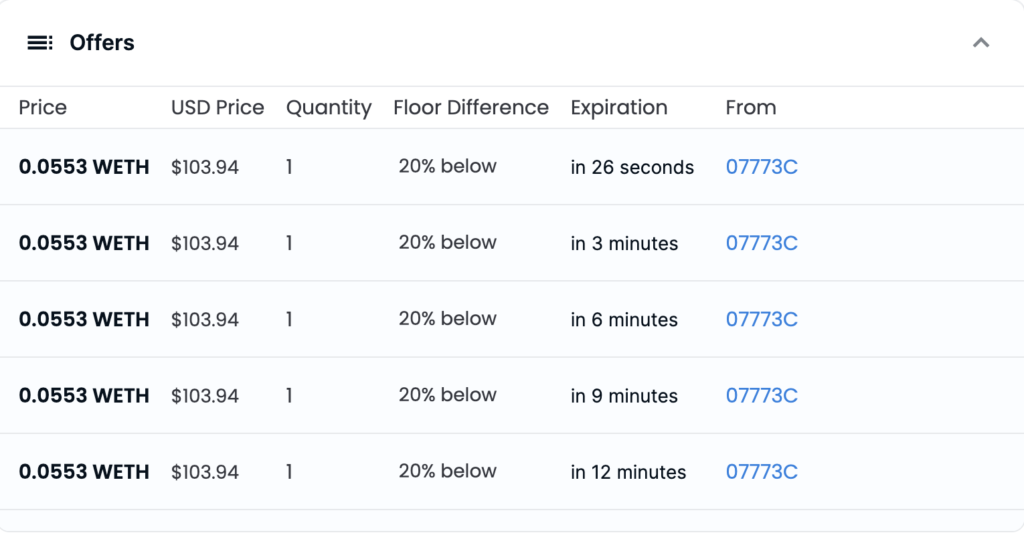Select the Quantity column header
This screenshot has height=551, width=1024.
tap(328, 108)
